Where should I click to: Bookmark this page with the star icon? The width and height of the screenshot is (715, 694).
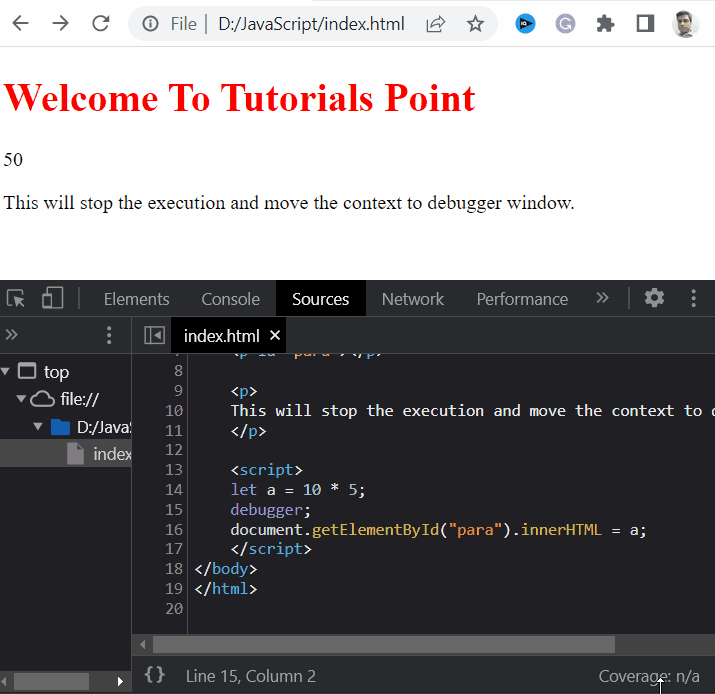click(x=475, y=24)
